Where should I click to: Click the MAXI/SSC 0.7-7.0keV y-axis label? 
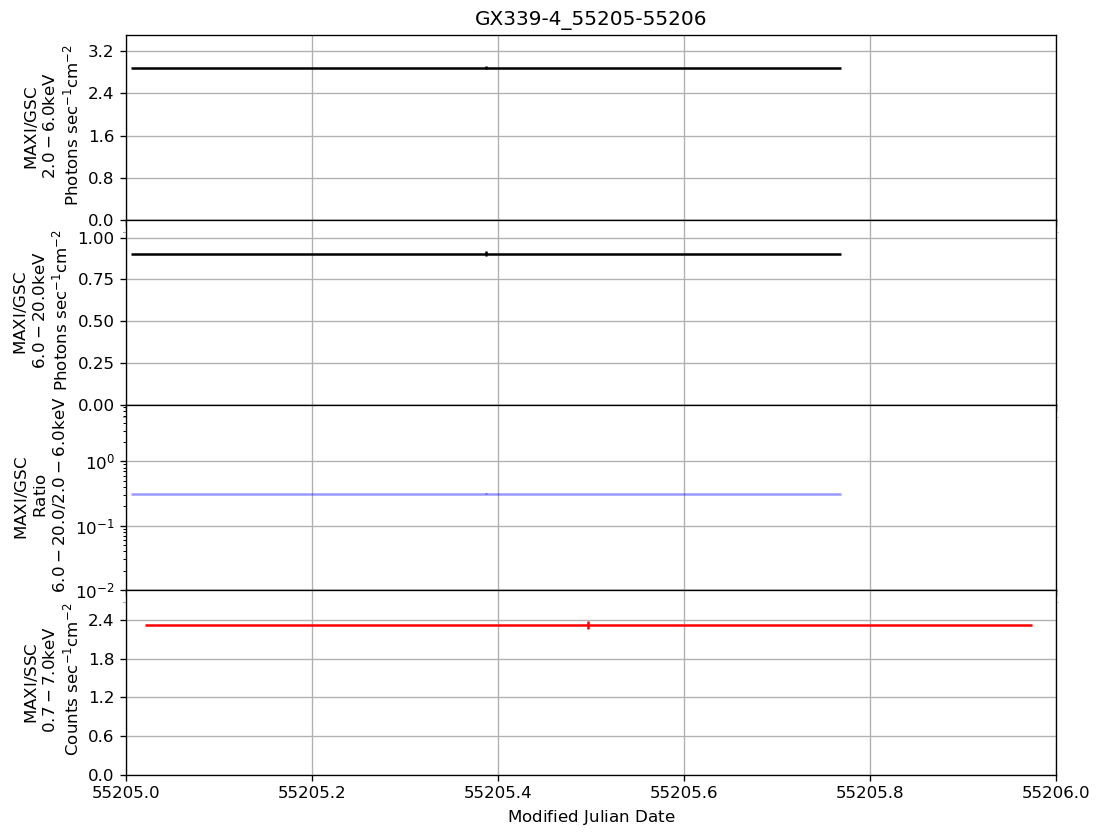tap(50, 680)
